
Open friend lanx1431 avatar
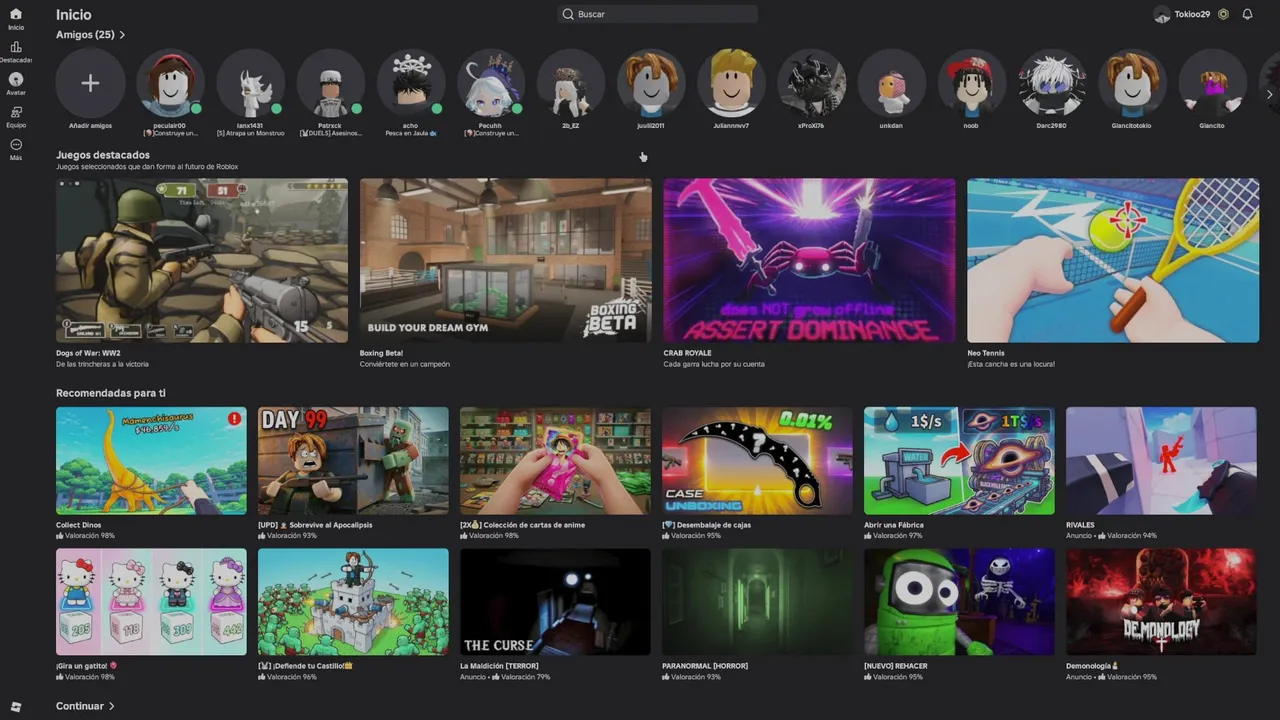point(250,83)
